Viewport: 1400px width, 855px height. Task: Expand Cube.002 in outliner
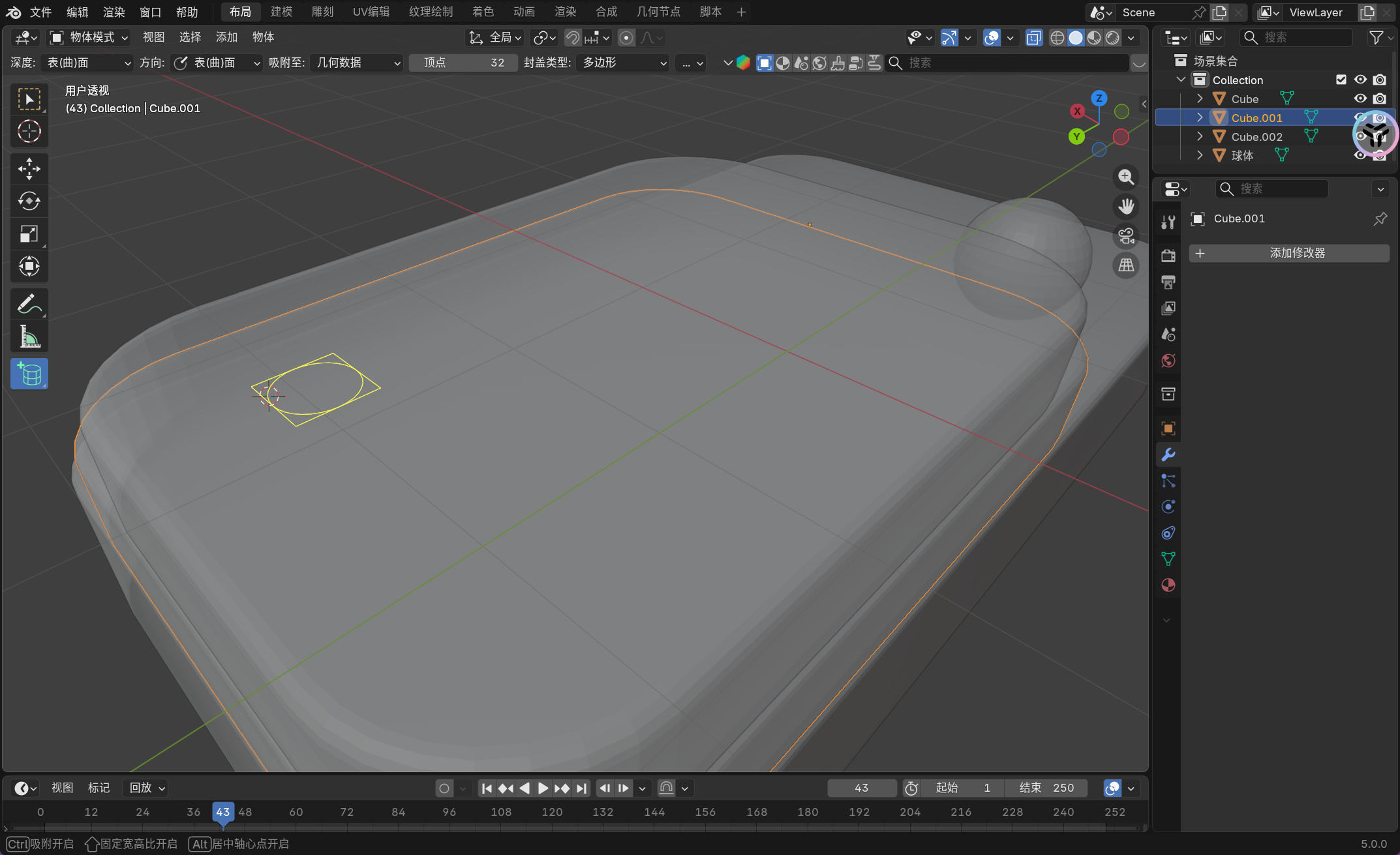pyautogui.click(x=1200, y=136)
